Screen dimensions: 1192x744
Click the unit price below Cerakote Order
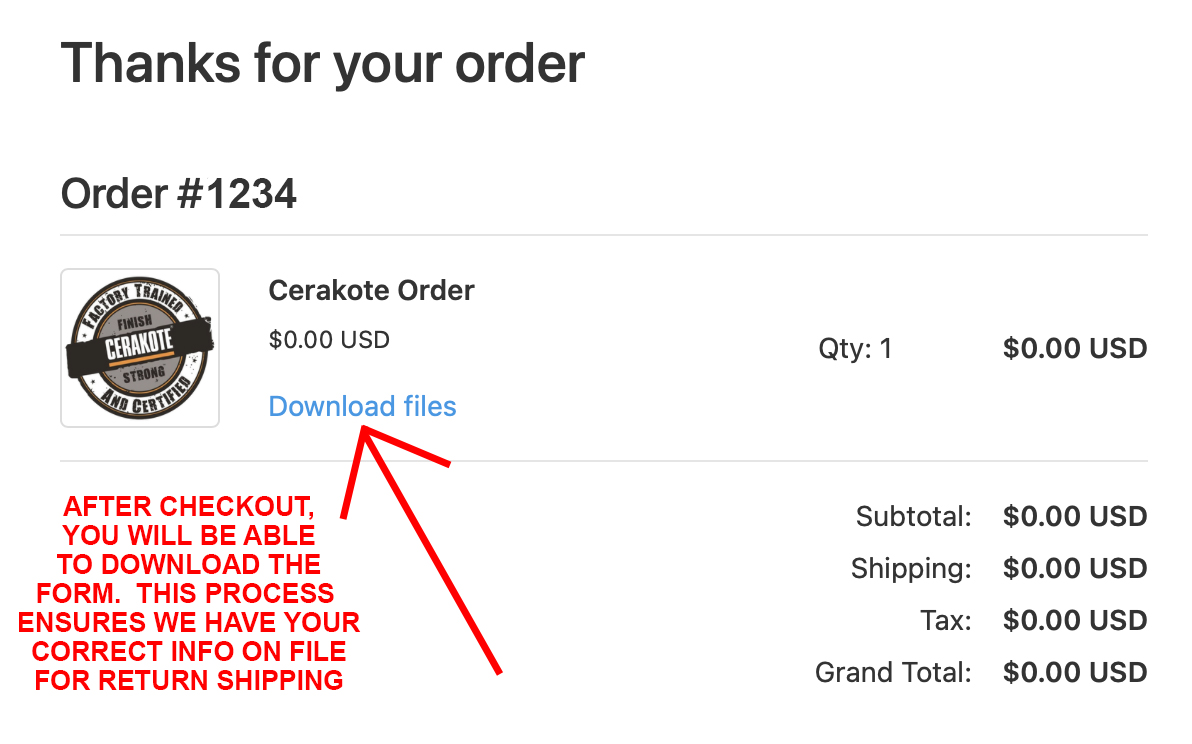(x=329, y=340)
